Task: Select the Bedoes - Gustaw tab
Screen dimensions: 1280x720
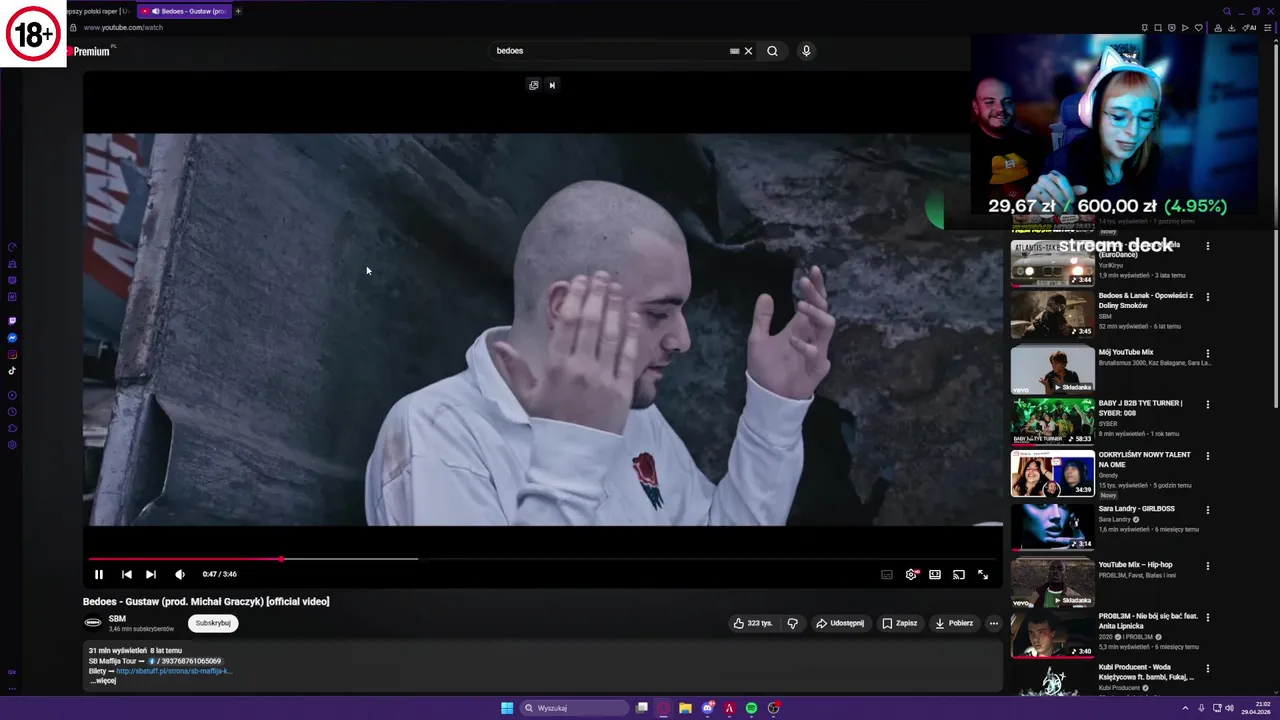Action: (186, 11)
